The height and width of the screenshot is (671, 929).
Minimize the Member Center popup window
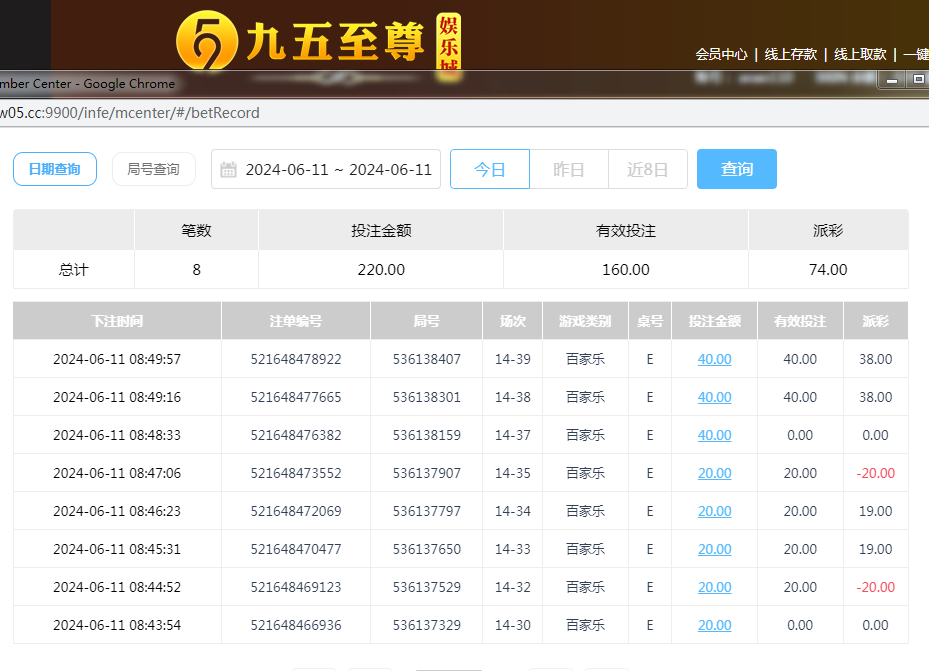(892, 80)
